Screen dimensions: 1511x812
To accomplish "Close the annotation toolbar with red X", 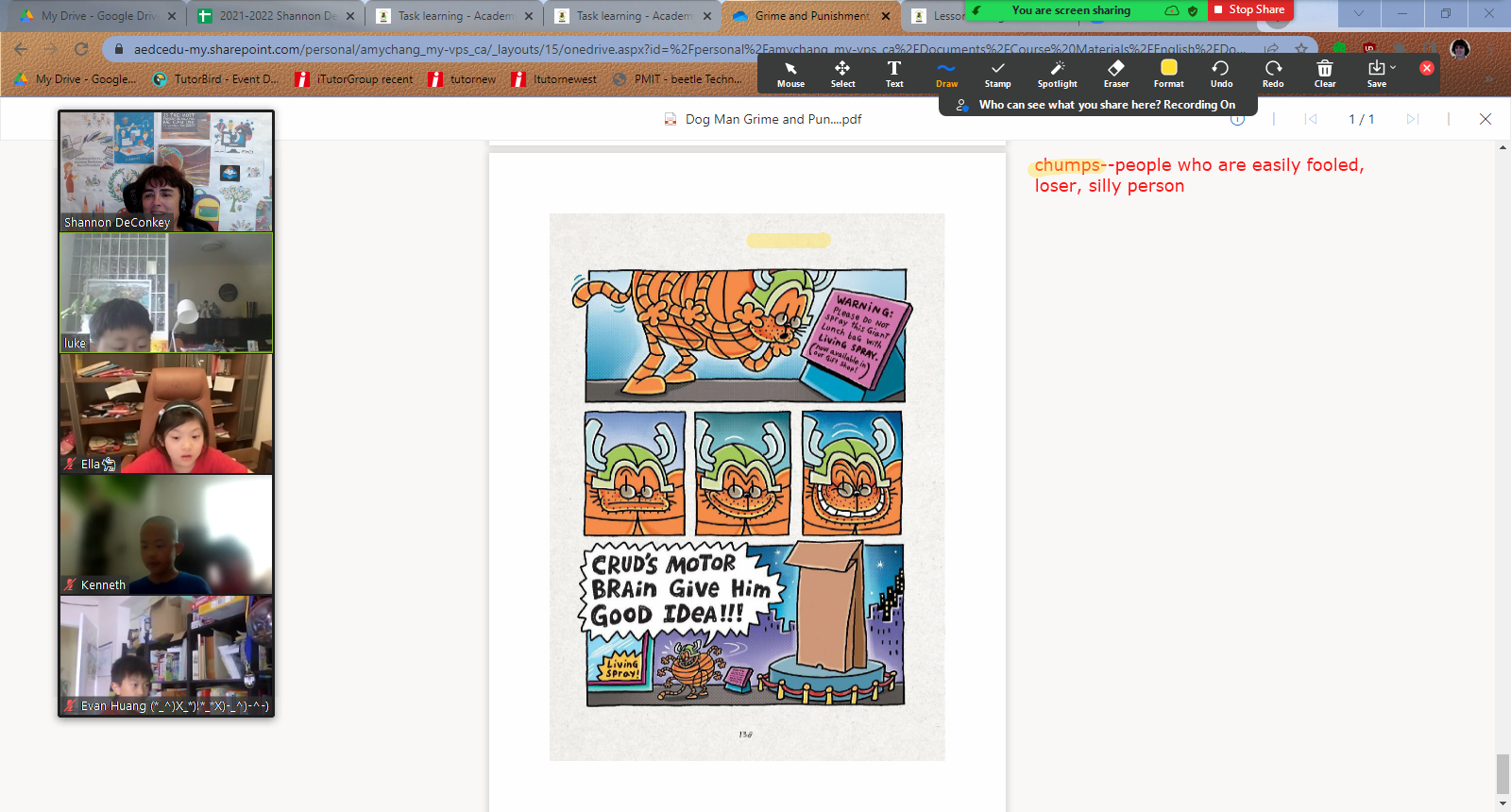I will pyautogui.click(x=1427, y=68).
